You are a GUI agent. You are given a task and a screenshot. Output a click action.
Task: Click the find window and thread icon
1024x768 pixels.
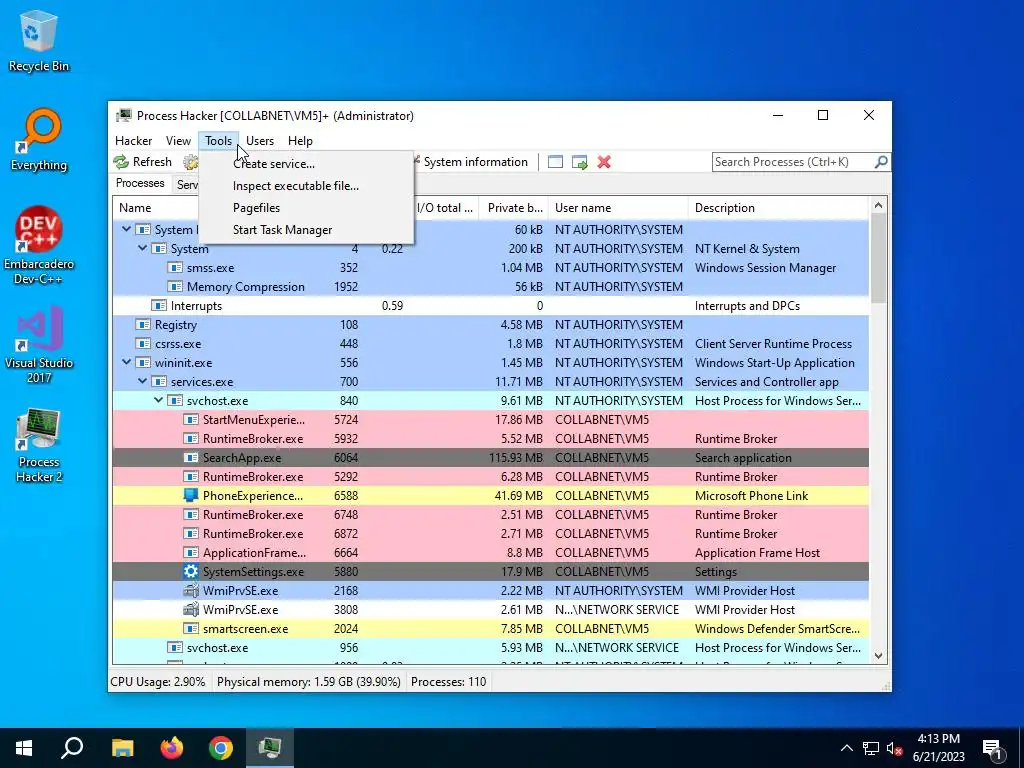579,162
